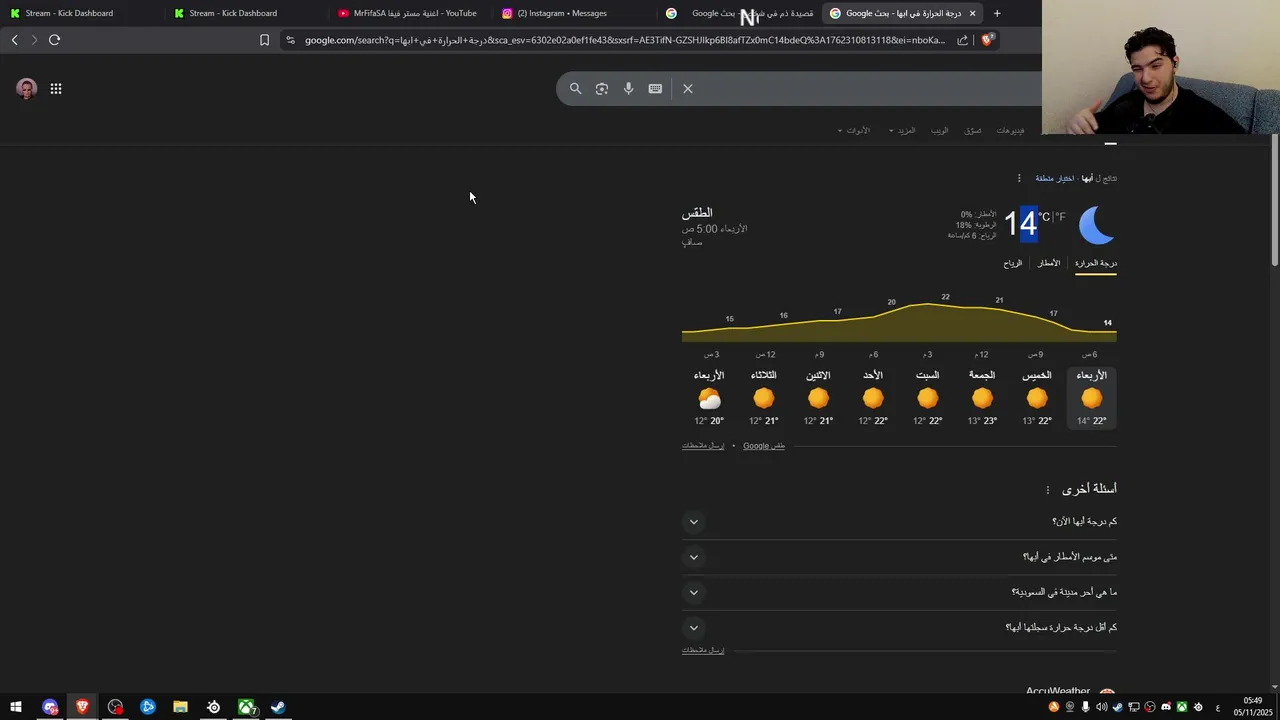Reload the current page
Screen dimensions: 1280x720
coord(54,40)
